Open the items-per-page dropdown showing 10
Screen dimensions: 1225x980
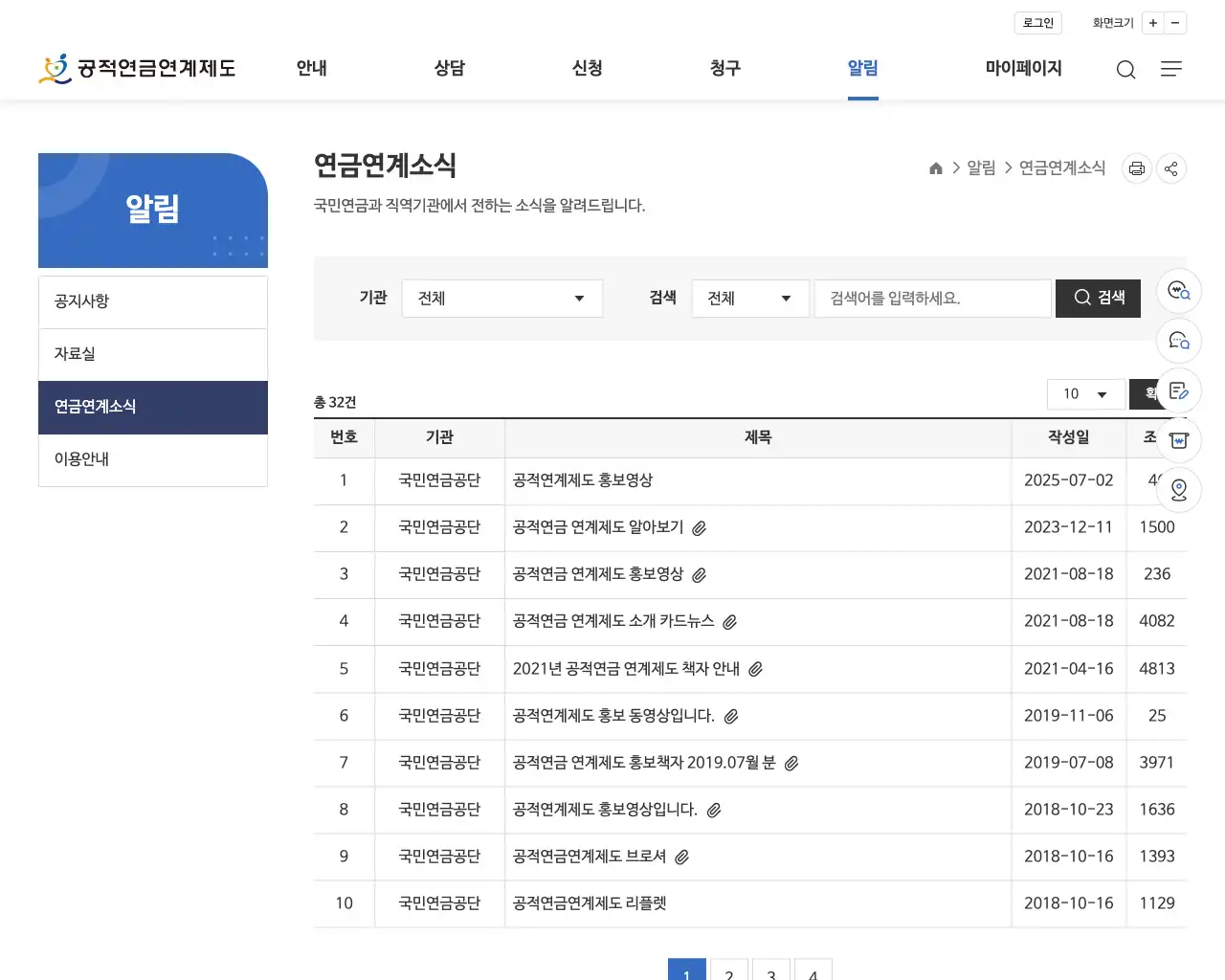(x=1085, y=393)
